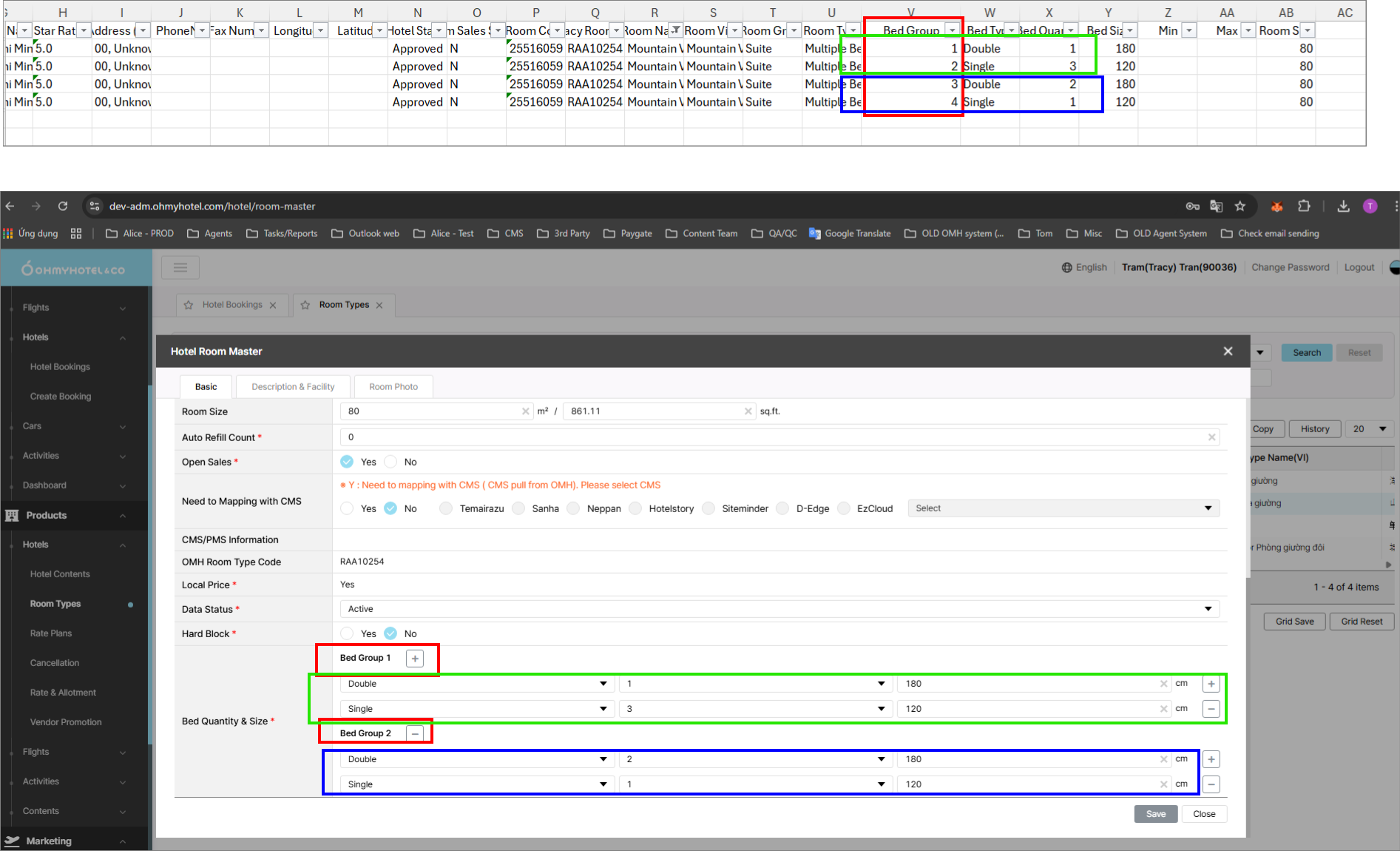Click the plus icon beside Bed Group 1

tap(415, 659)
